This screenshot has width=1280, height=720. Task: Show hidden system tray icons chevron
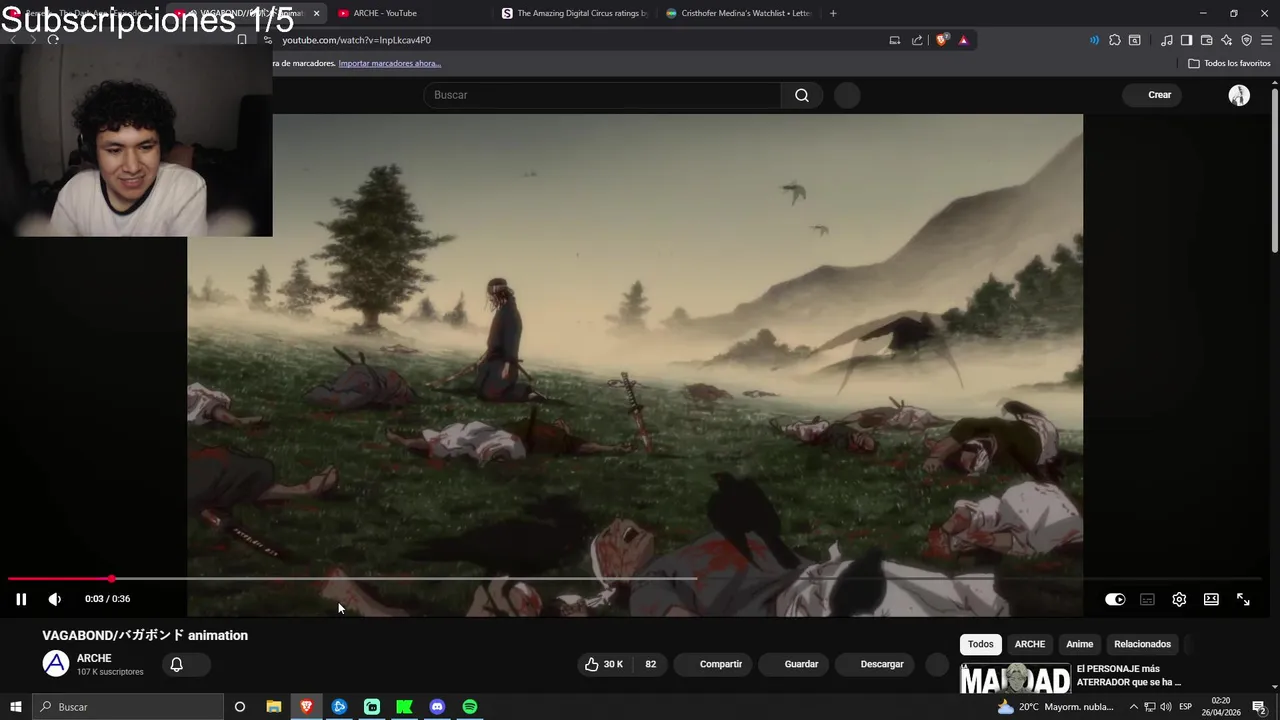pos(1133,707)
